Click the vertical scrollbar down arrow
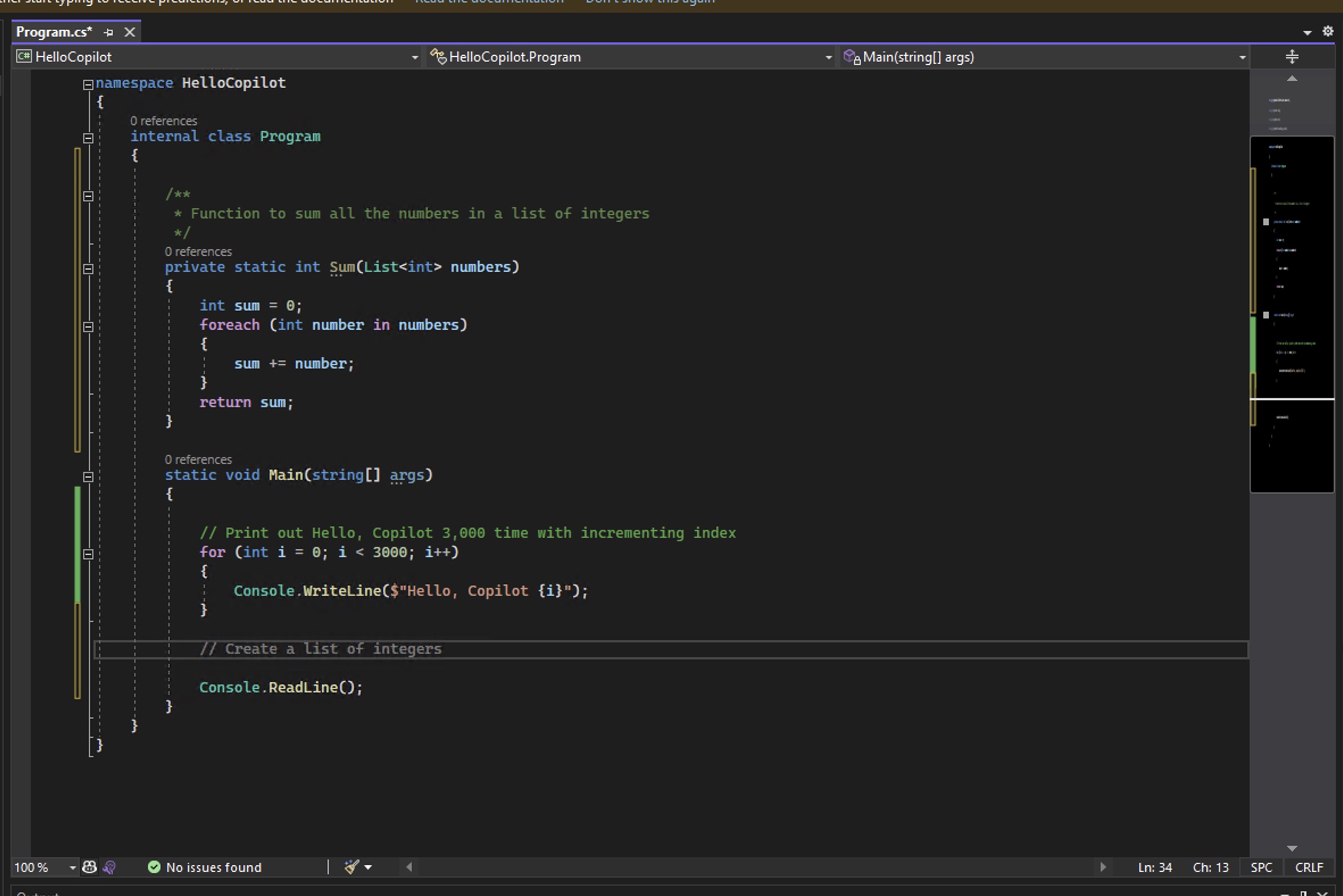 coord(1292,848)
